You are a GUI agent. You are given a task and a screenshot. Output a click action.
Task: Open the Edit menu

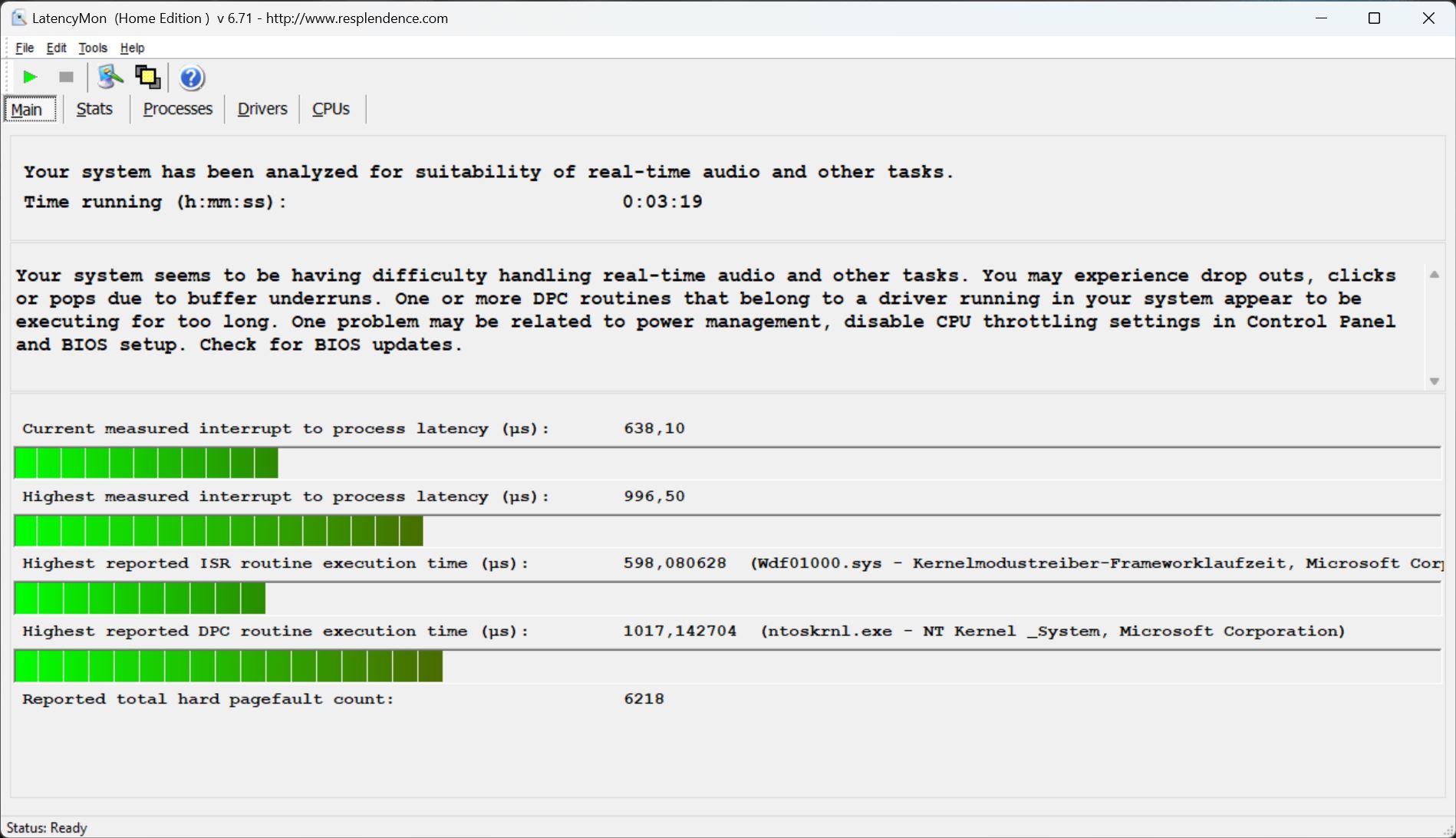[56, 48]
